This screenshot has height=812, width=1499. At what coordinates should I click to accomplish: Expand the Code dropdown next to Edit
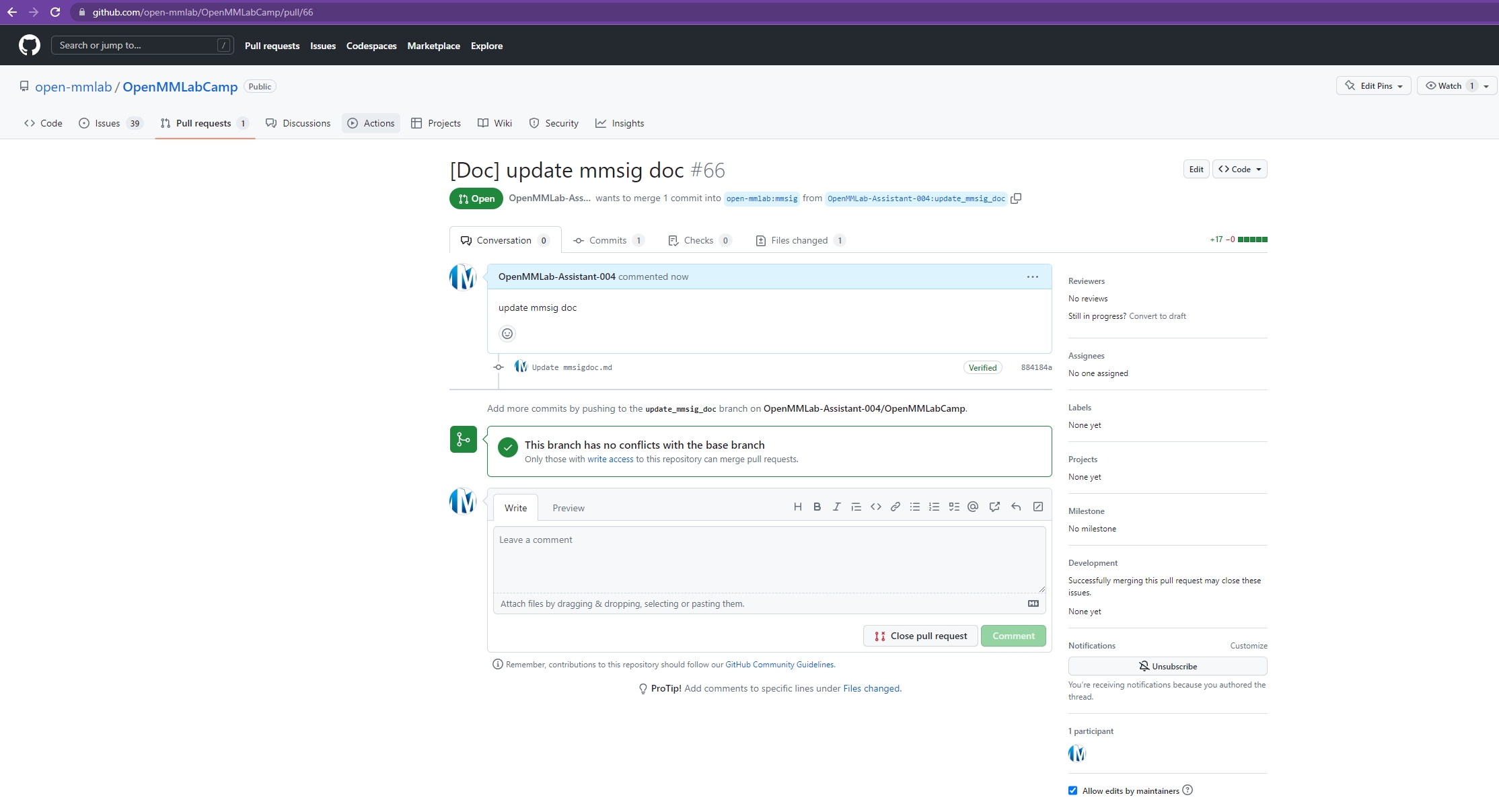(x=1240, y=170)
